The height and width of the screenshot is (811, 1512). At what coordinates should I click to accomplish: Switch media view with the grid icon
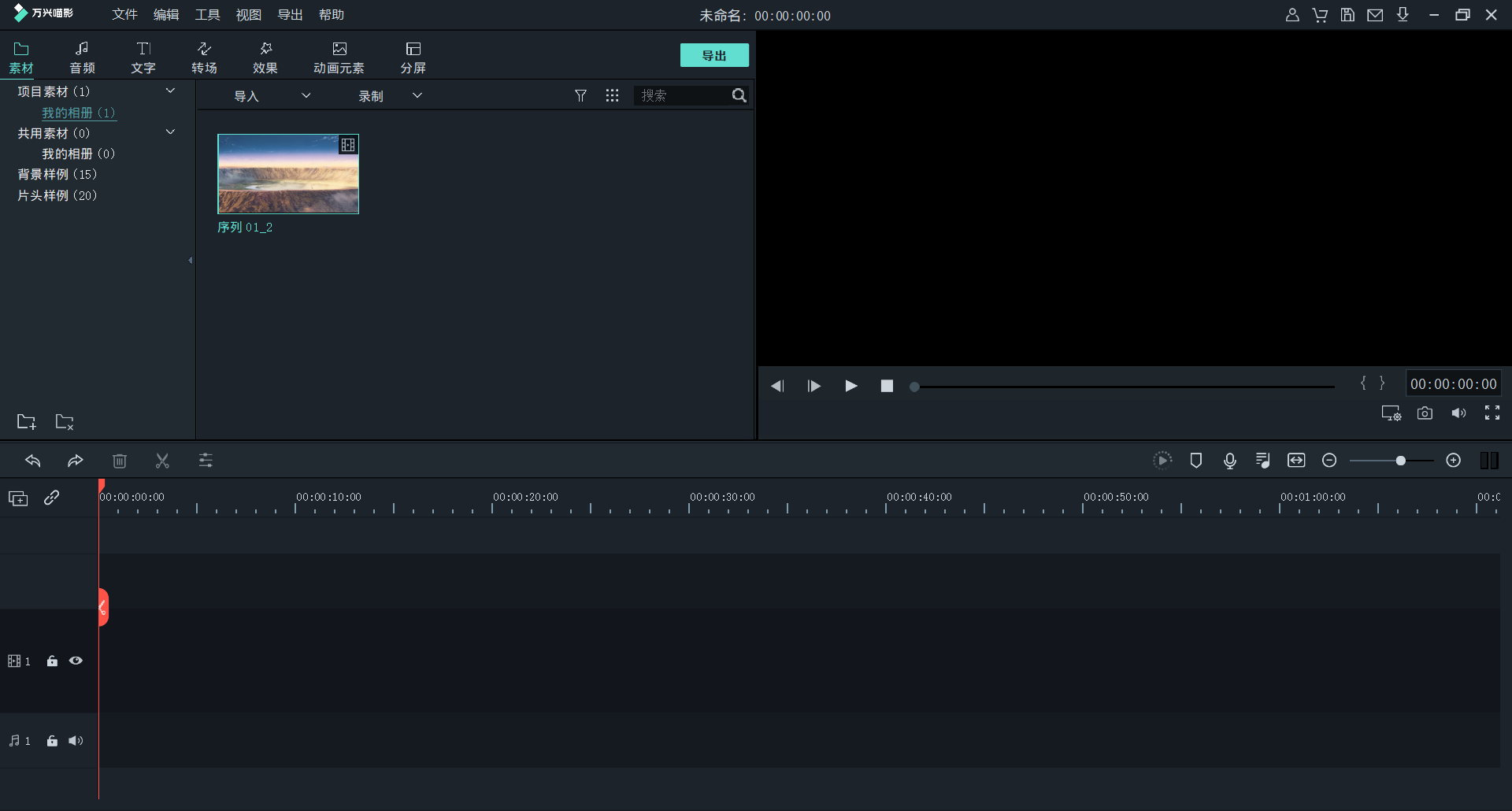(612, 95)
